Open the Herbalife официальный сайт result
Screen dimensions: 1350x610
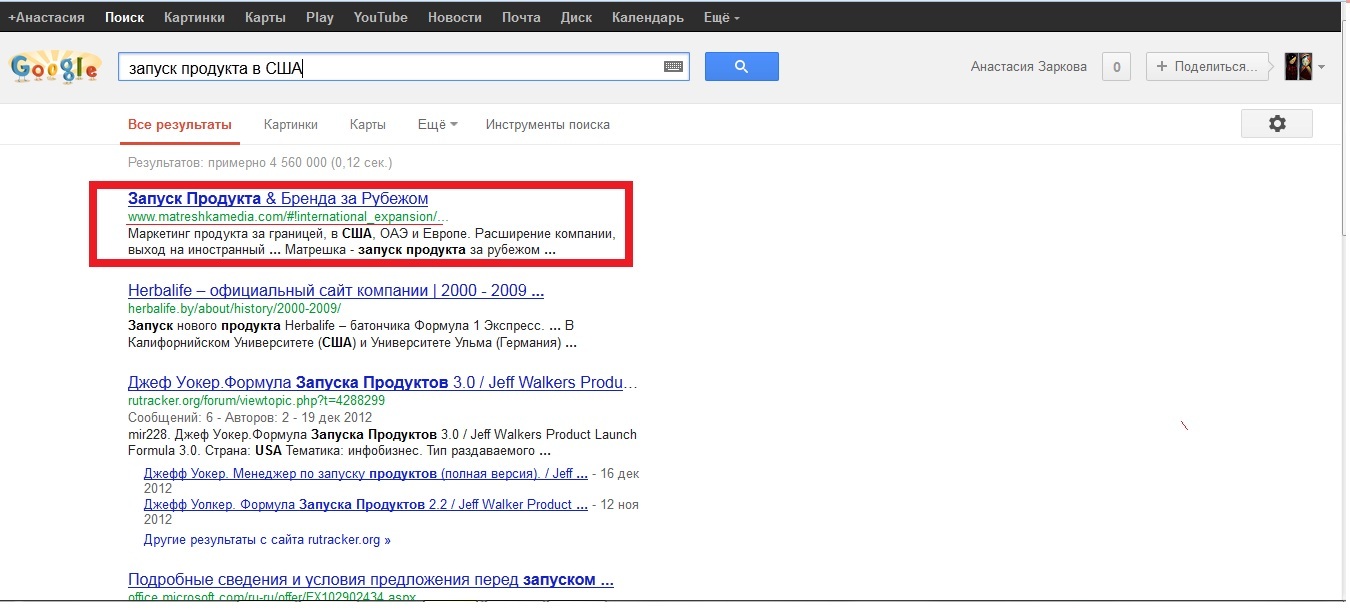point(336,291)
